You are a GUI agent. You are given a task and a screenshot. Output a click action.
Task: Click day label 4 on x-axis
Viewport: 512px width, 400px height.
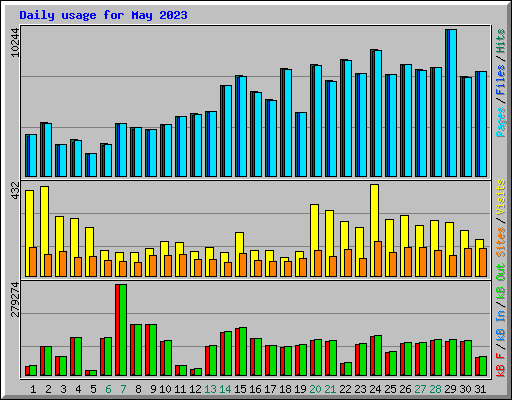pos(78,389)
